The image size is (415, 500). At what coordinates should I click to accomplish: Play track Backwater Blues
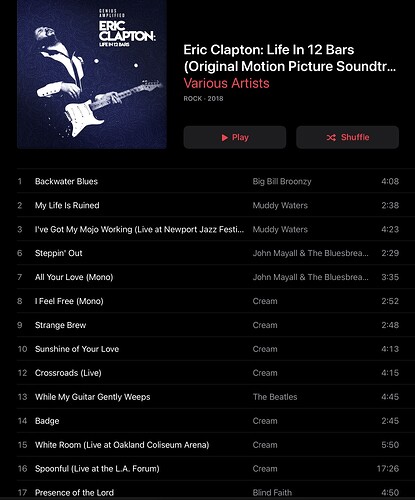coord(208,181)
